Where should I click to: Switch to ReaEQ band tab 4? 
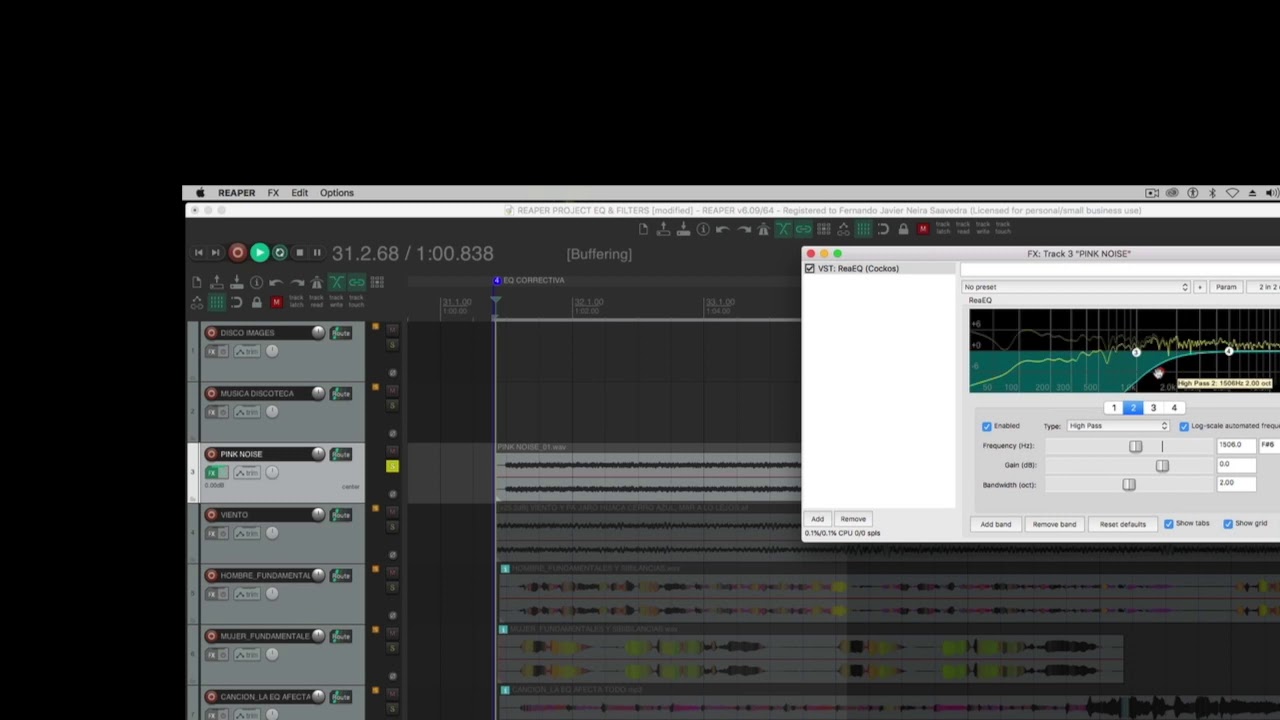[1174, 408]
